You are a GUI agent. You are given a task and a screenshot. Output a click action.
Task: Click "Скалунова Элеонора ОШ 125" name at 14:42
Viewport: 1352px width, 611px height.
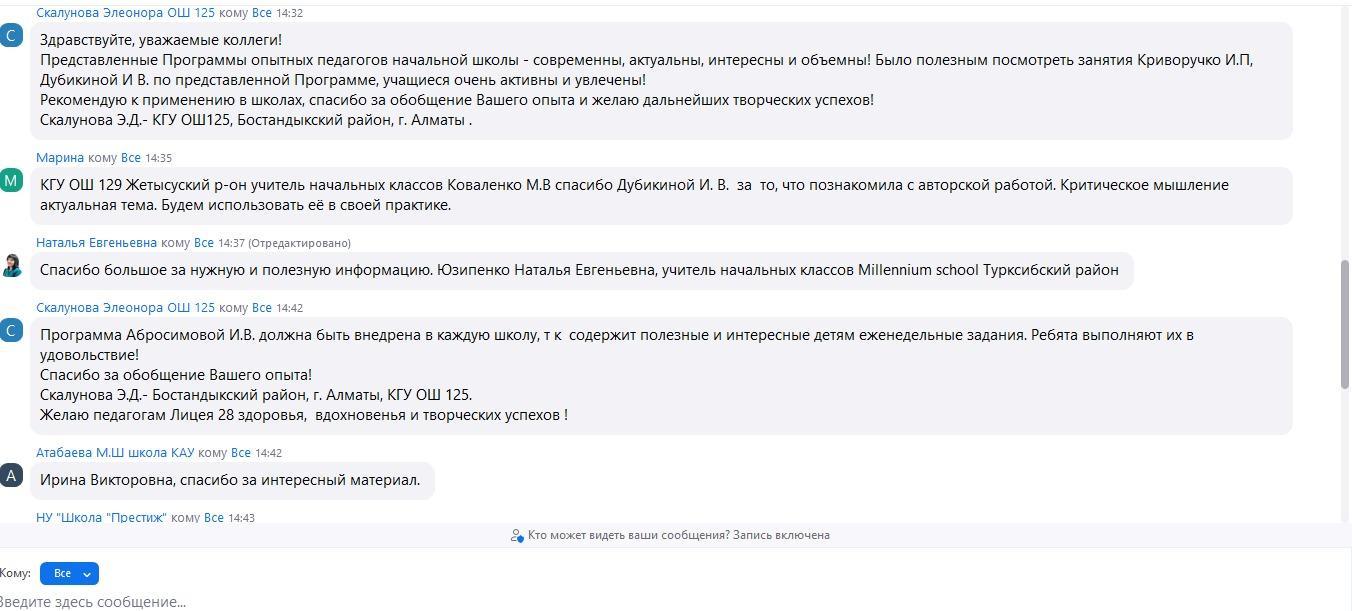(x=125, y=308)
